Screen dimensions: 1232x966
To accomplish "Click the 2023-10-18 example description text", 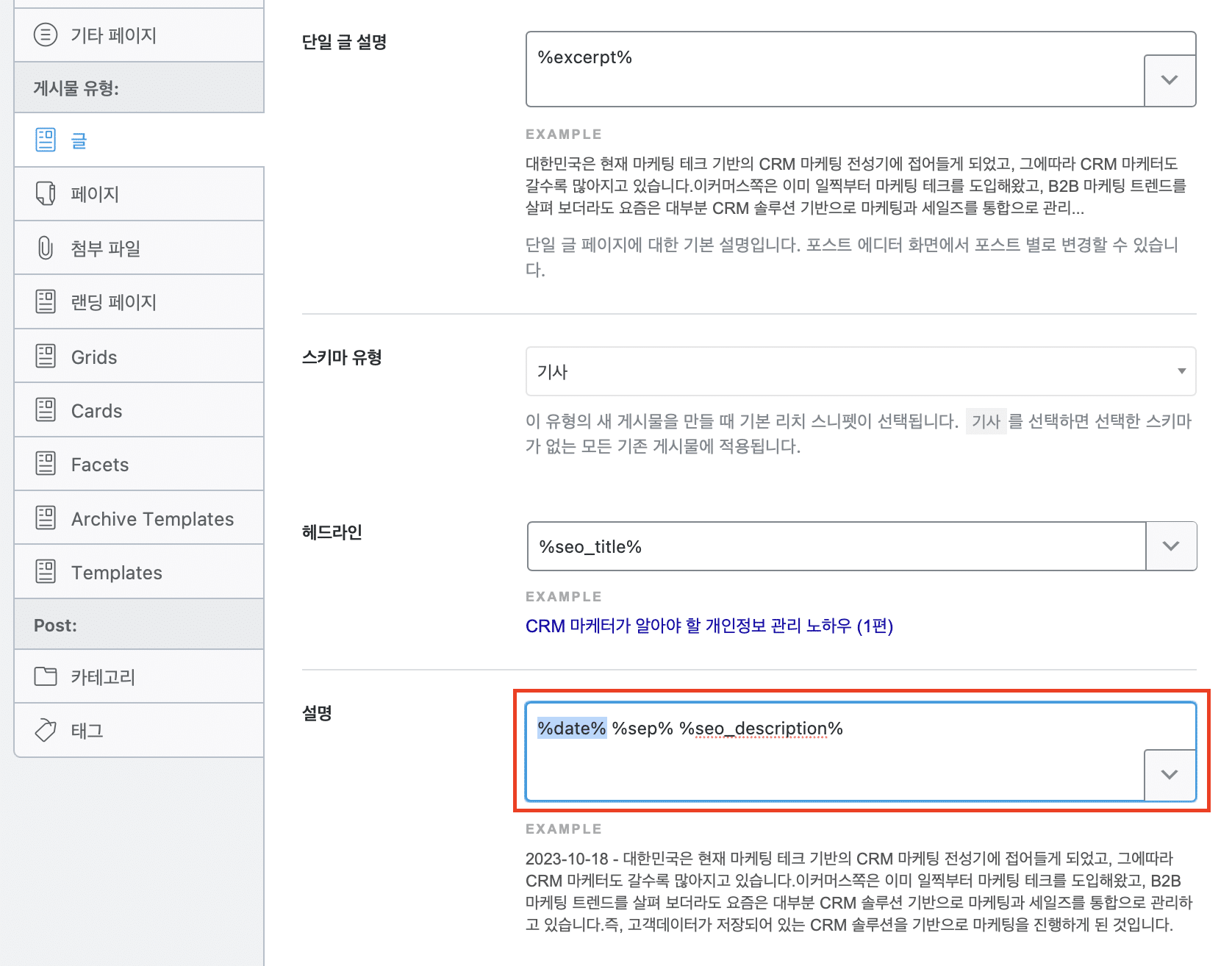I will pos(859,891).
